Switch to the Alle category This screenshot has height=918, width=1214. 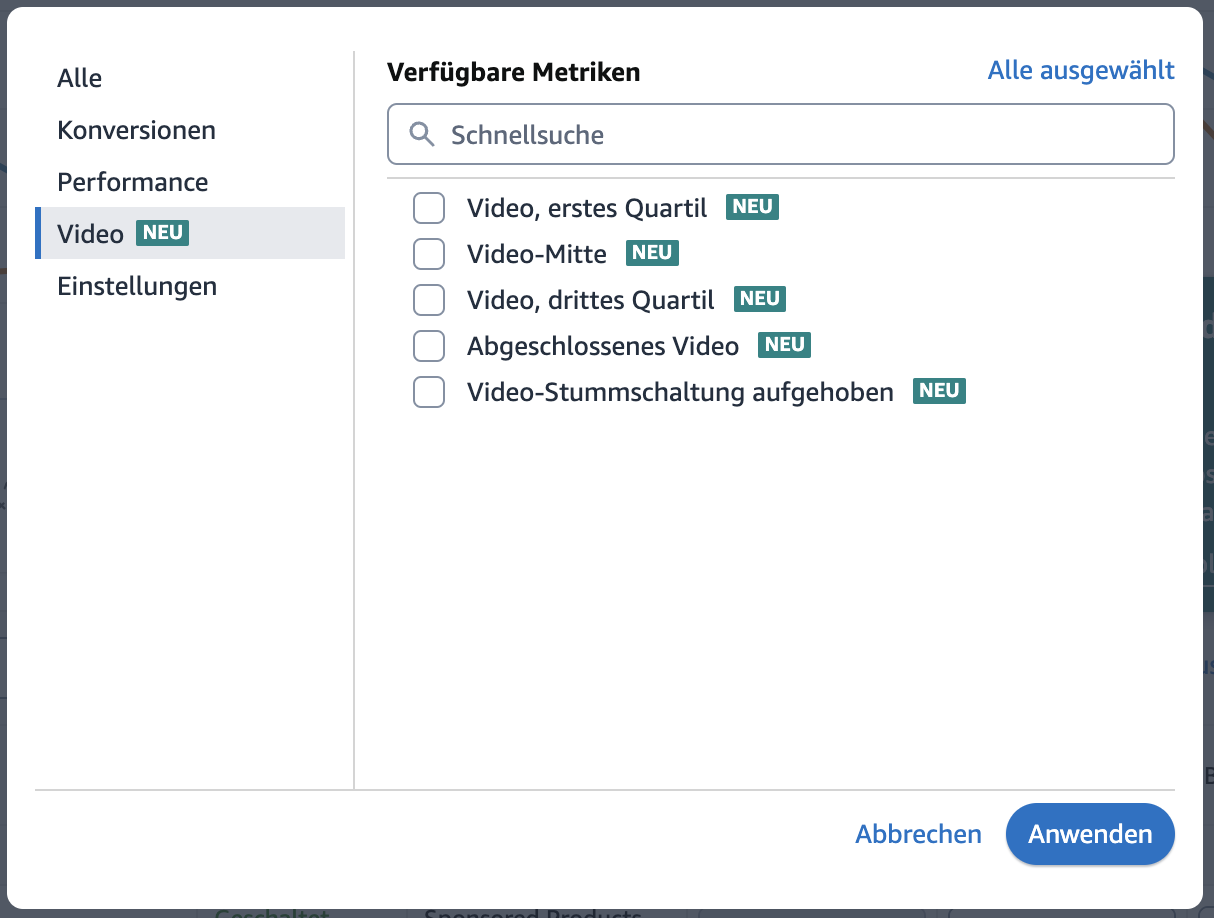(x=80, y=78)
